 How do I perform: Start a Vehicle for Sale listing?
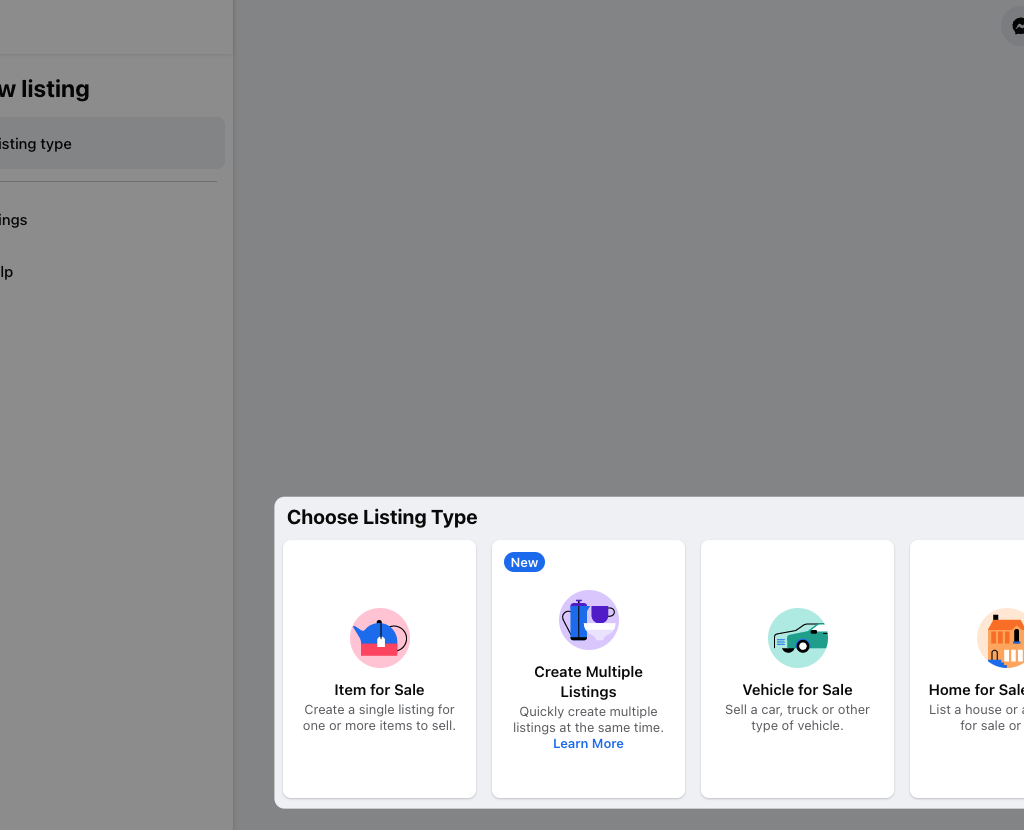coord(797,668)
